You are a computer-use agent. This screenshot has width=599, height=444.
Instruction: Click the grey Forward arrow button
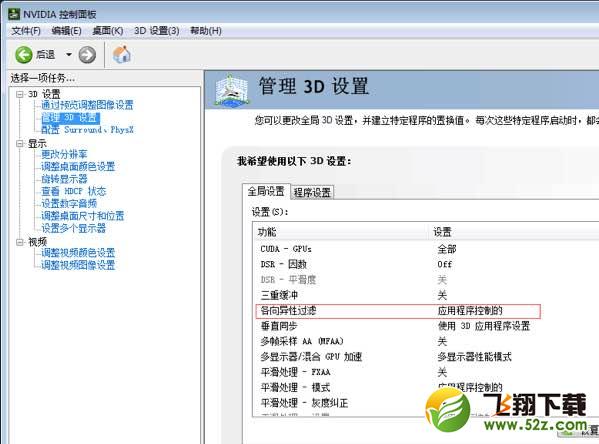pos(87,55)
